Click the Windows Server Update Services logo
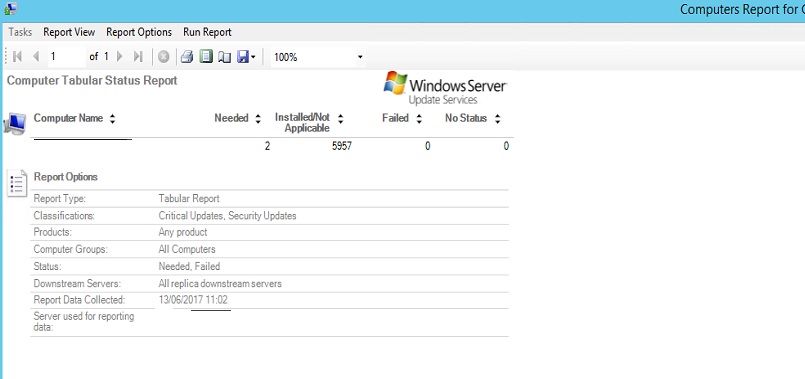 [x=445, y=88]
